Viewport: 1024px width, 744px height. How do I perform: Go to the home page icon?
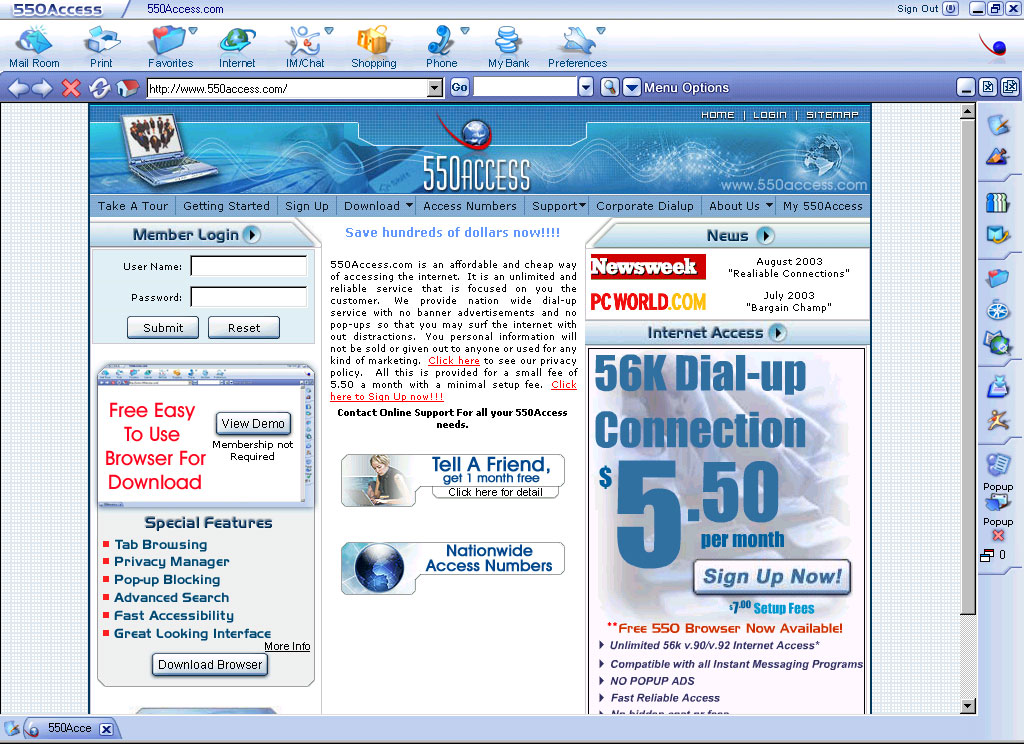tap(127, 88)
